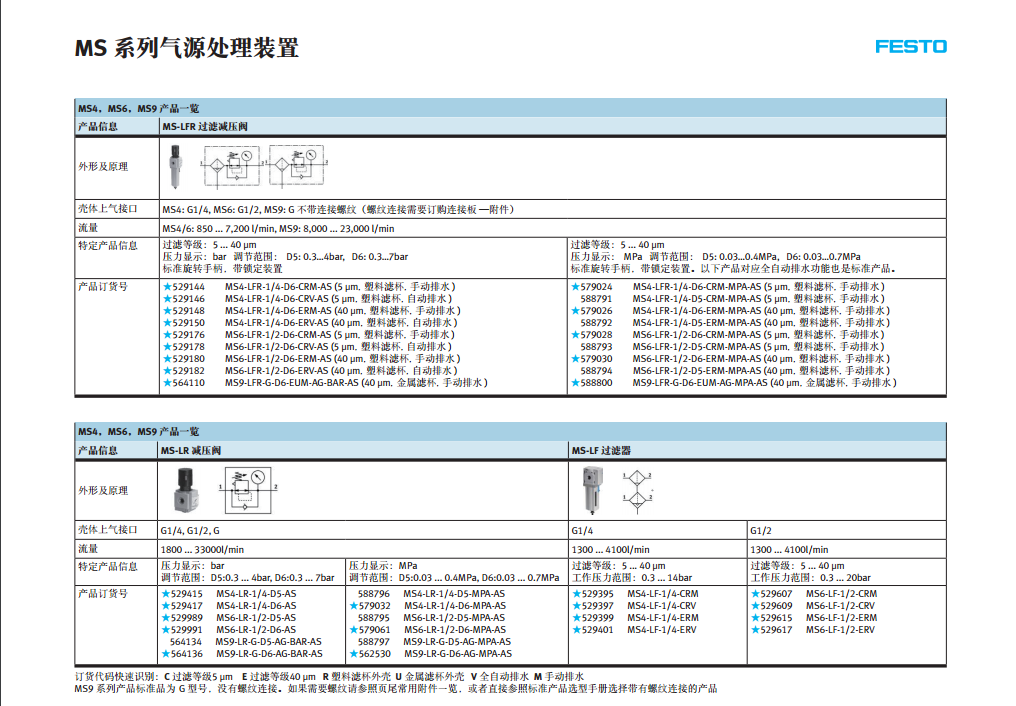This screenshot has width=1016, height=706.
Task: Select model 'MS4-LF-1/4-ERV'
Action: (x=662, y=630)
